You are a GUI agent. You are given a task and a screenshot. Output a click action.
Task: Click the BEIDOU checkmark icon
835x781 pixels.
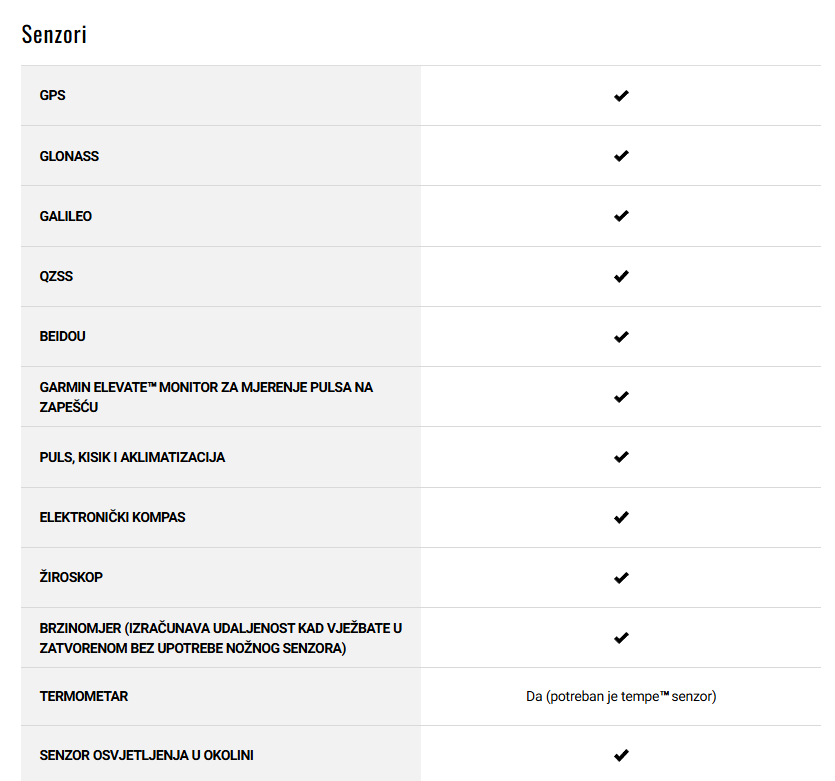tap(621, 336)
